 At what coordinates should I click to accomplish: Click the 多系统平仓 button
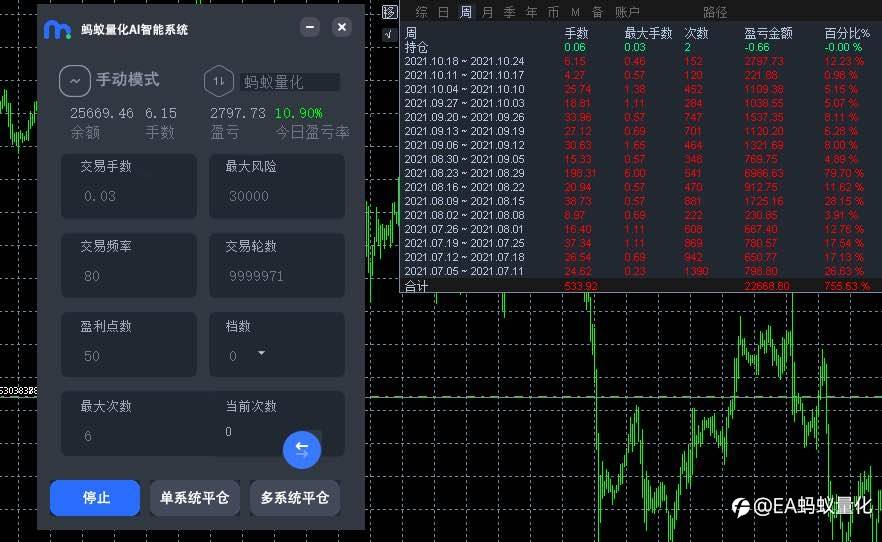pyautogui.click(x=295, y=498)
